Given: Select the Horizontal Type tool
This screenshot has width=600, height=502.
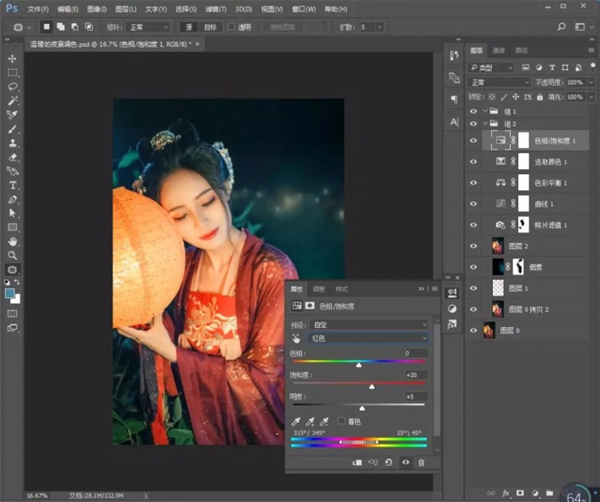Looking at the screenshot, I should [x=13, y=185].
